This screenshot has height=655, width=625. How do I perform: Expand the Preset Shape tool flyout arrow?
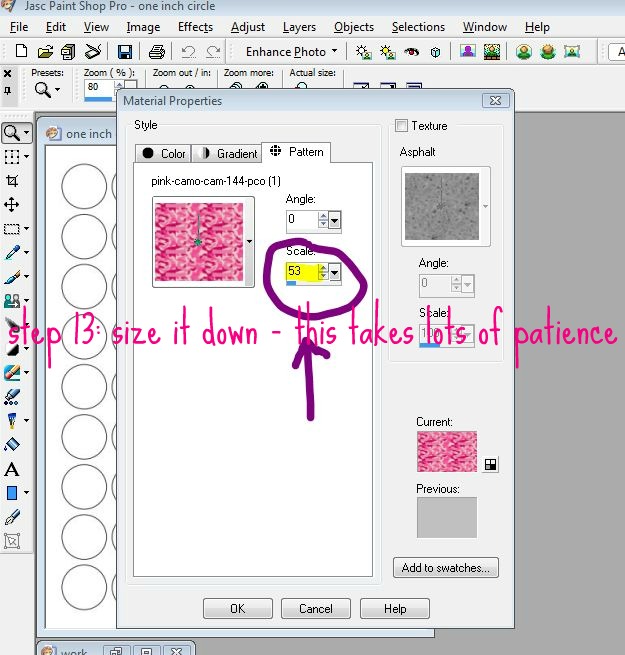tap(26, 493)
